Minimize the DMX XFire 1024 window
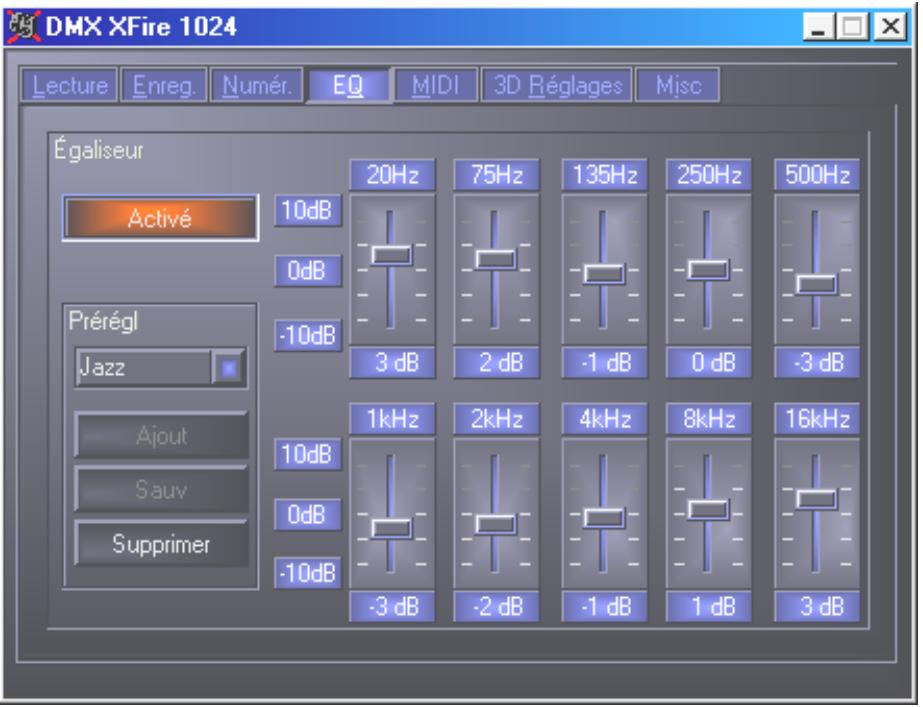923x707 pixels. [x=819, y=27]
